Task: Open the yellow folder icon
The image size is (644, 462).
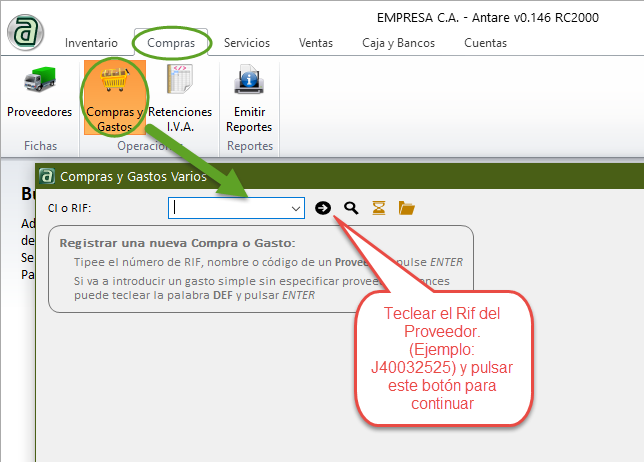Action: (x=406, y=208)
